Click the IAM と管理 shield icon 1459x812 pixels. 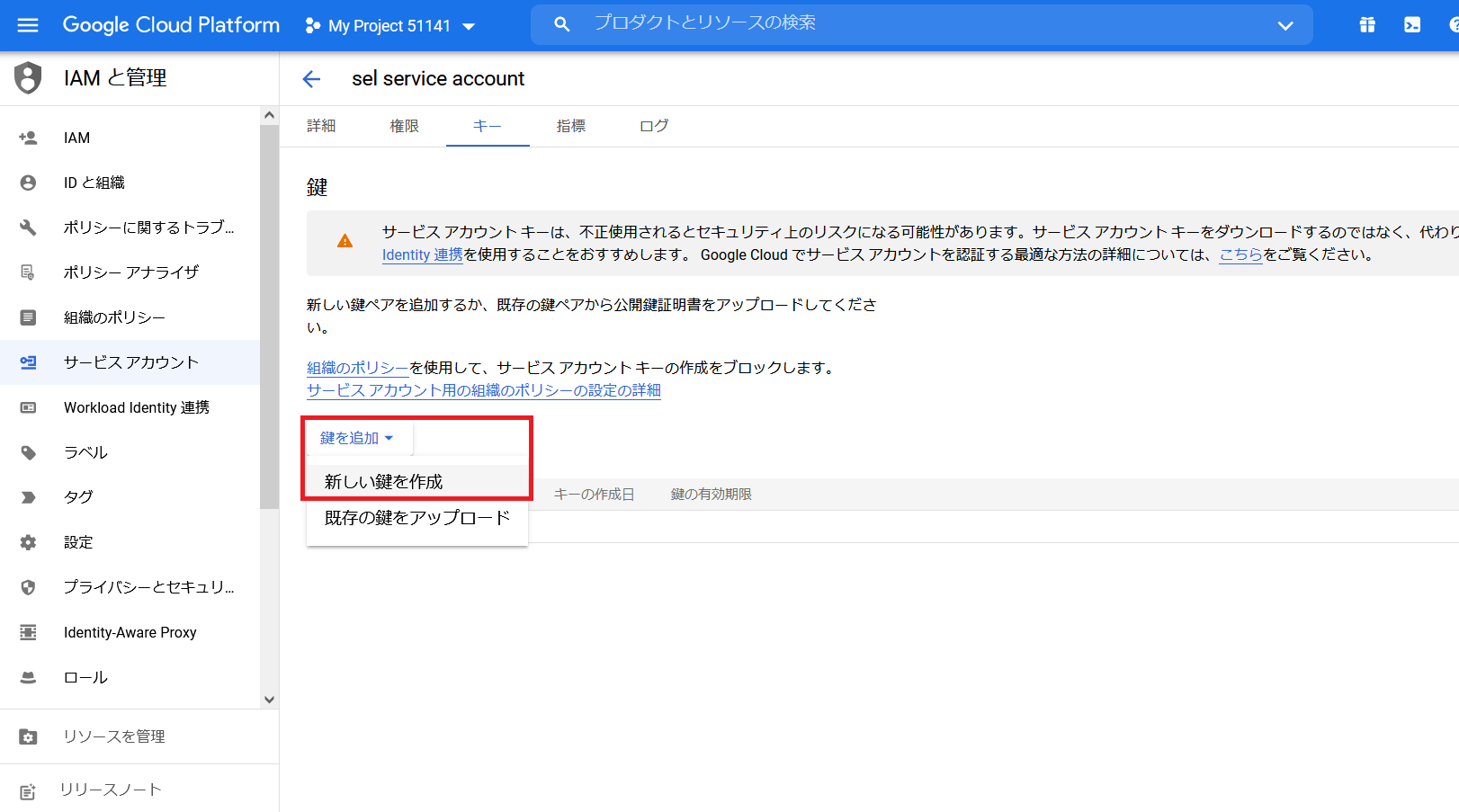[x=28, y=78]
